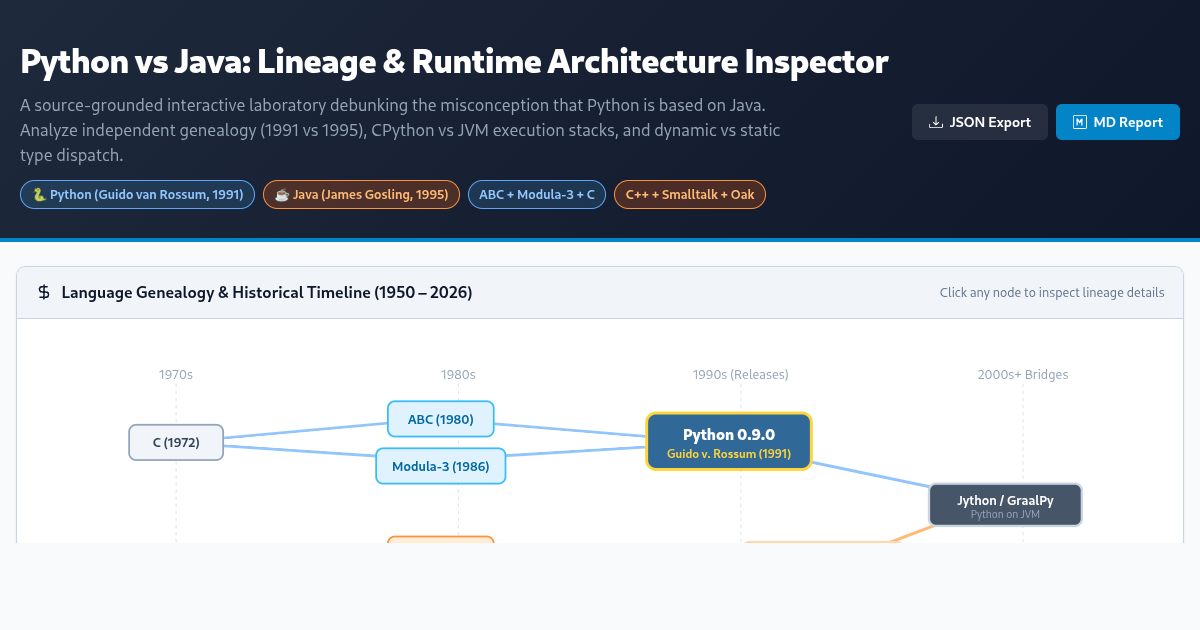Click the 1980s timeline label

tap(458, 375)
